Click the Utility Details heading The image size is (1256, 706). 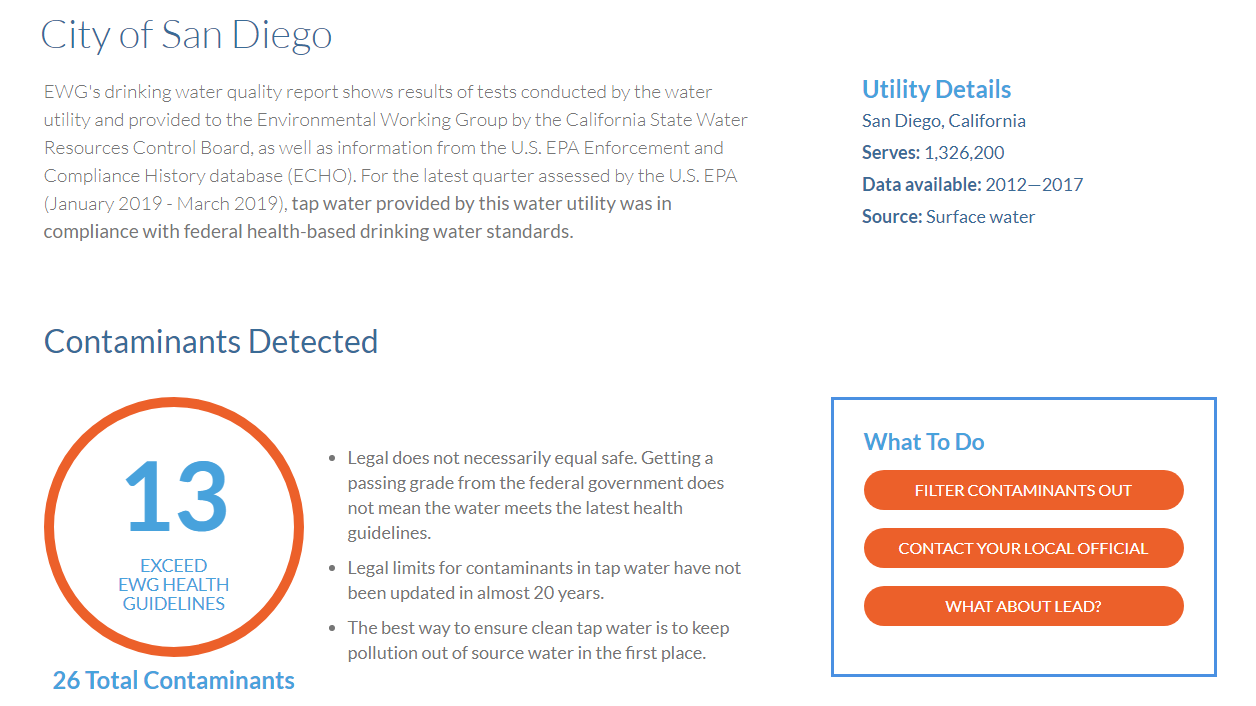coord(936,90)
